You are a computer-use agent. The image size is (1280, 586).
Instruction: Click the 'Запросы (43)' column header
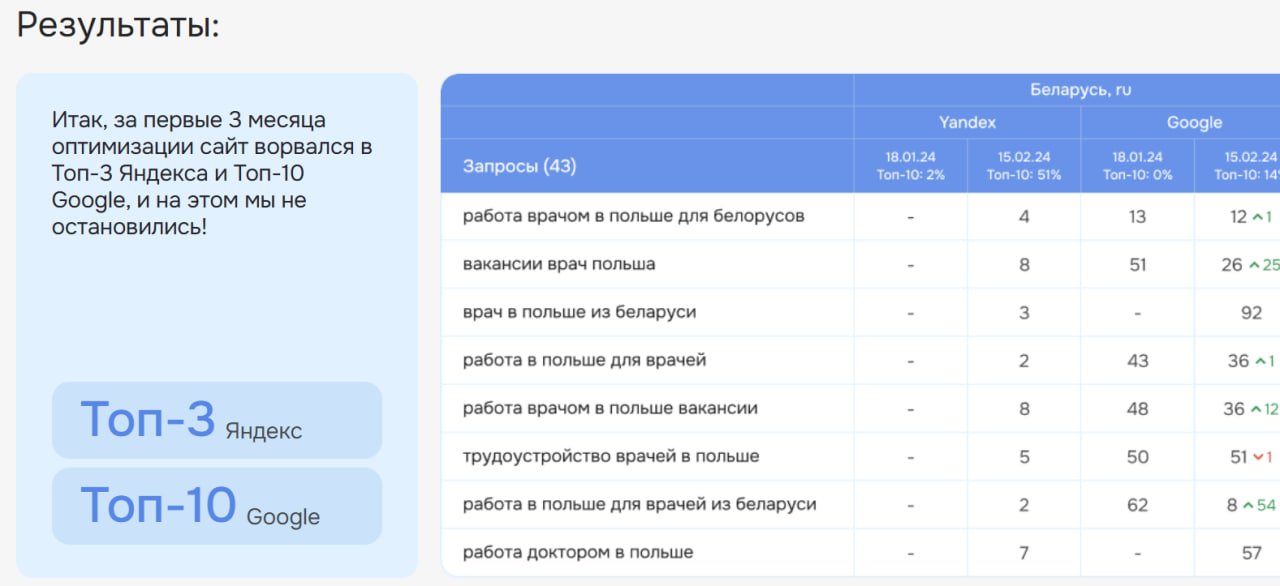pos(519,166)
